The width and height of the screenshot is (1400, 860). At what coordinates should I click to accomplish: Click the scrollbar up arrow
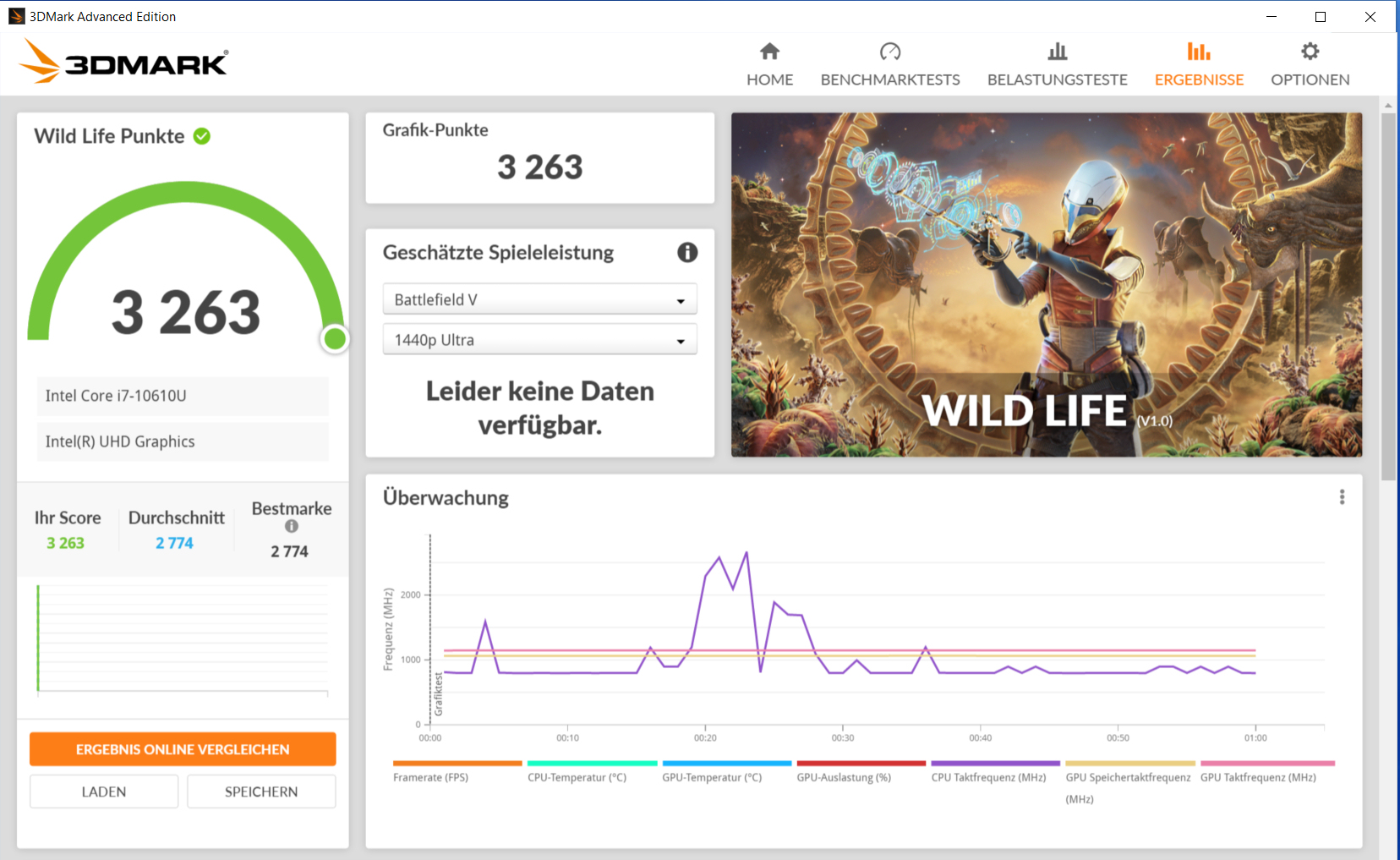[x=1388, y=106]
